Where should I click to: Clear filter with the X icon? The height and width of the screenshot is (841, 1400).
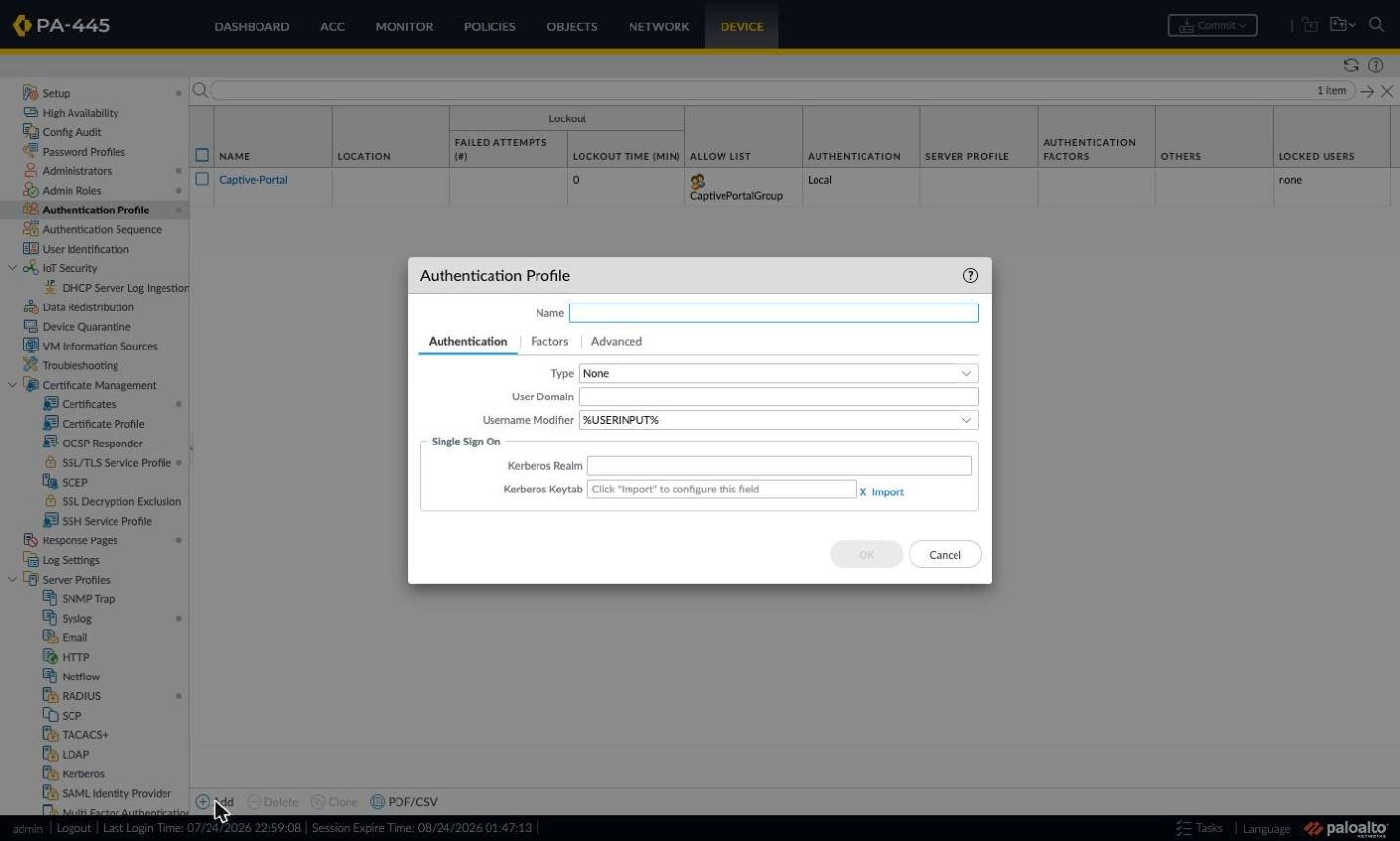tap(1387, 91)
